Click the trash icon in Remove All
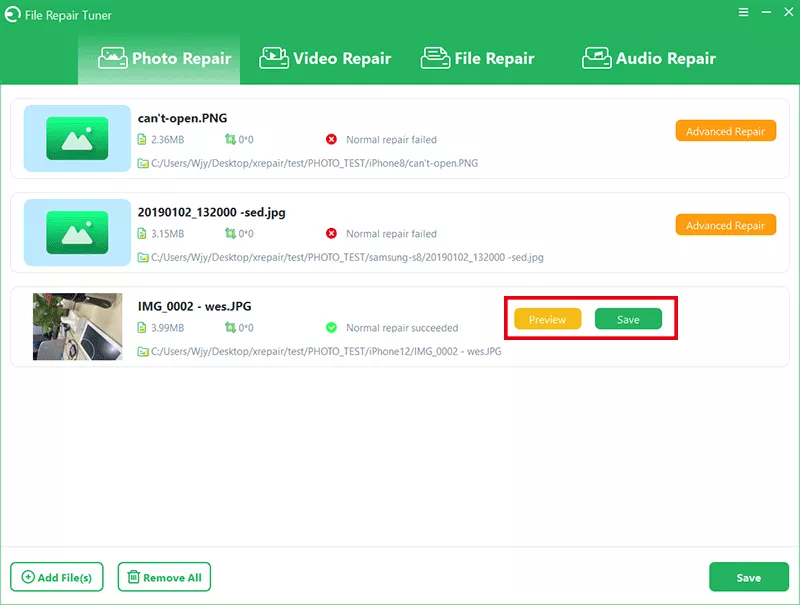Viewport: 800px width, 605px height. [x=133, y=577]
